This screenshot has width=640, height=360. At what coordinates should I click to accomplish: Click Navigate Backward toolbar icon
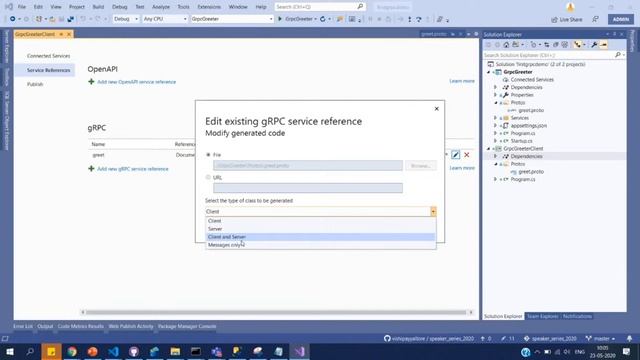click(13, 19)
